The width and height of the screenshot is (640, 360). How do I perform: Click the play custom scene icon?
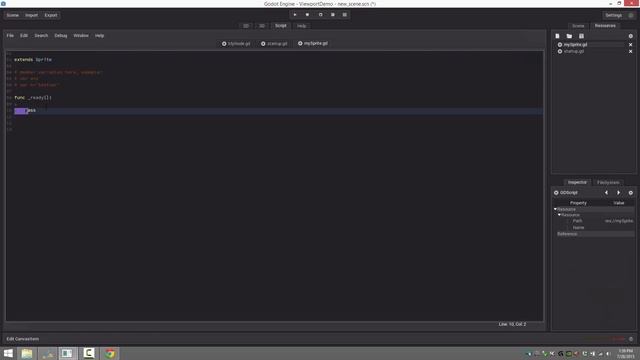click(x=333, y=15)
